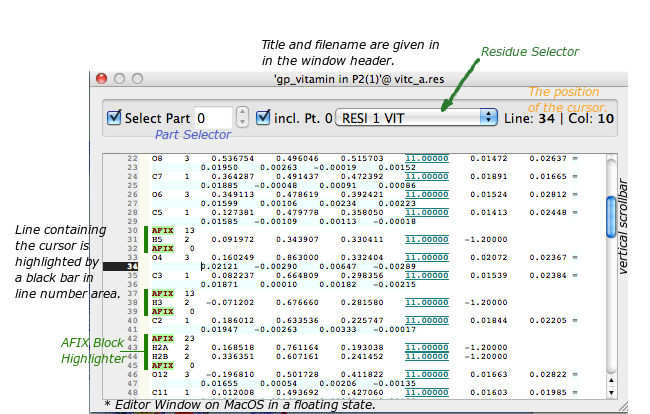Toggle the Select Part checkbox
The height and width of the screenshot is (414, 650).
pos(114,118)
